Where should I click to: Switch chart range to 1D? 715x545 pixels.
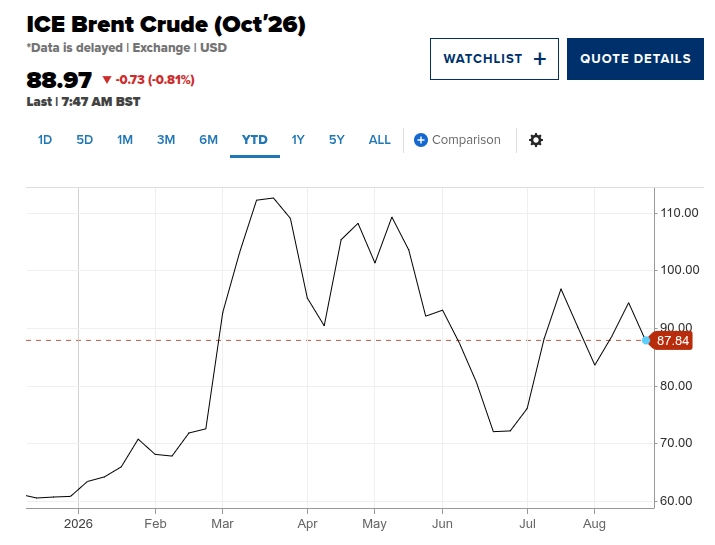[x=45, y=140]
